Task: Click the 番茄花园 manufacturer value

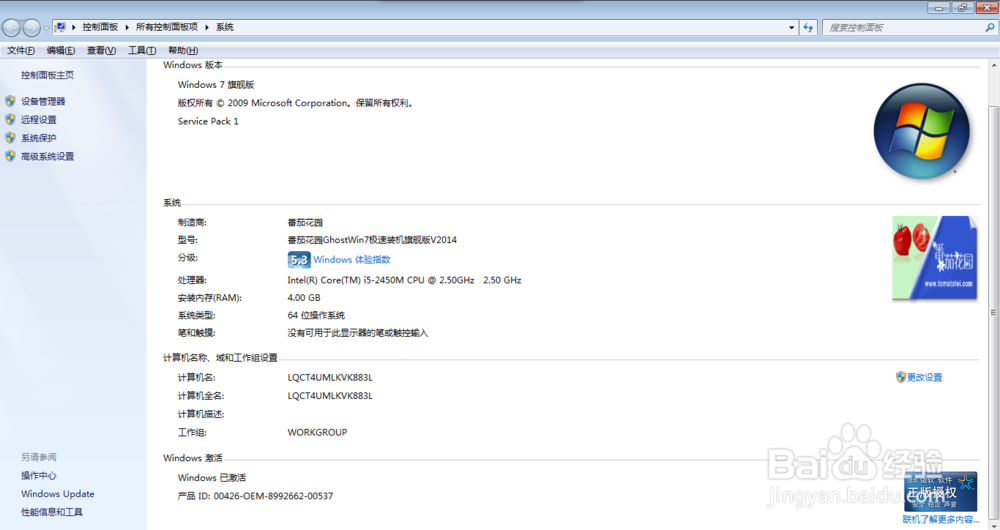Action: (305, 223)
